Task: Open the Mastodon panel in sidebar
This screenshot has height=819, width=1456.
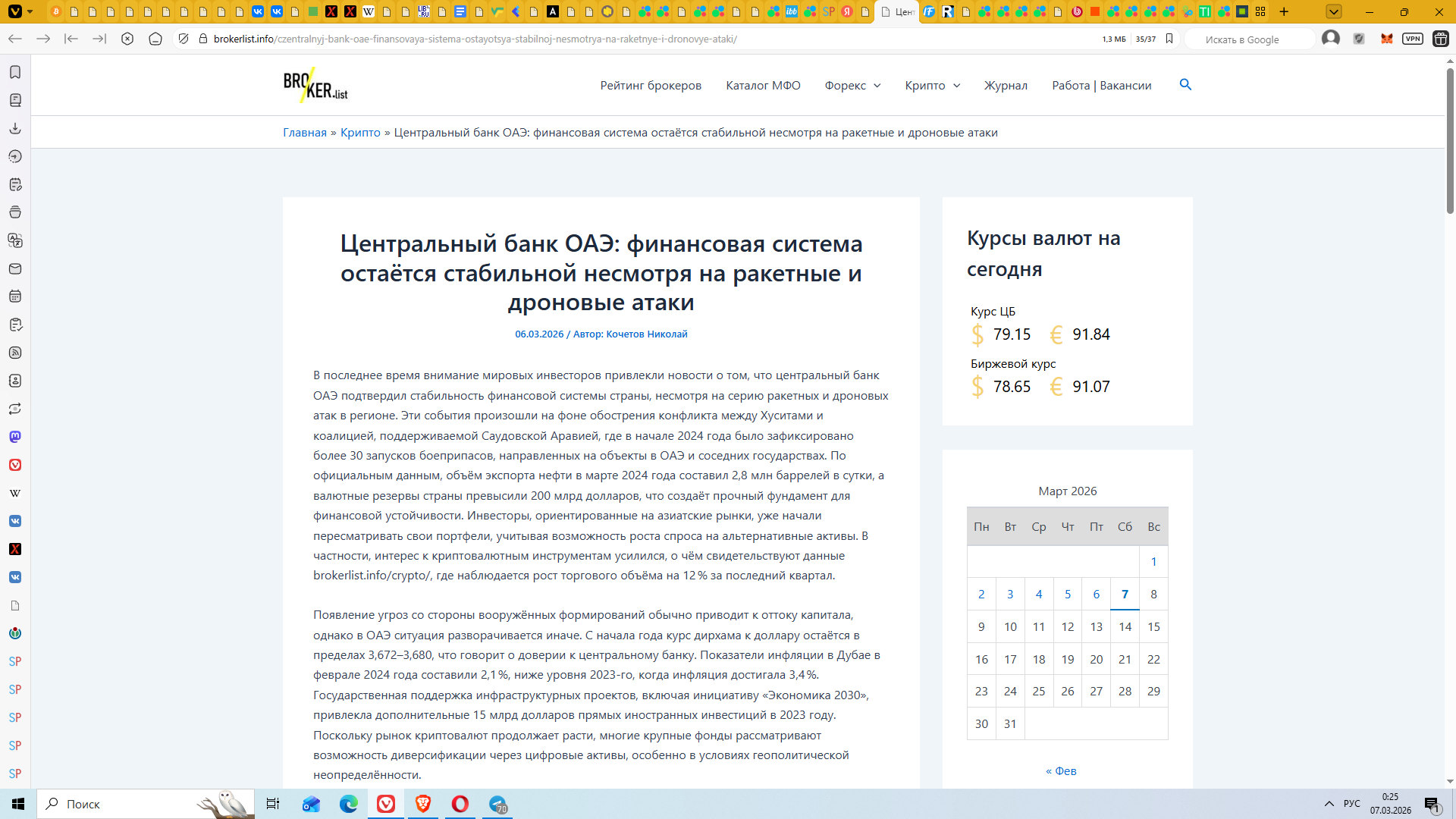Action: [x=15, y=437]
